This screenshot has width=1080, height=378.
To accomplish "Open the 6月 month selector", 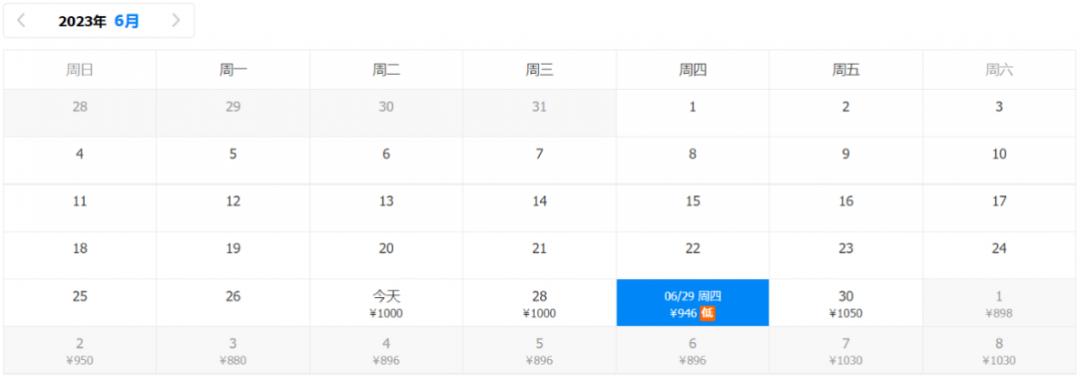I will pyautogui.click(x=127, y=21).
